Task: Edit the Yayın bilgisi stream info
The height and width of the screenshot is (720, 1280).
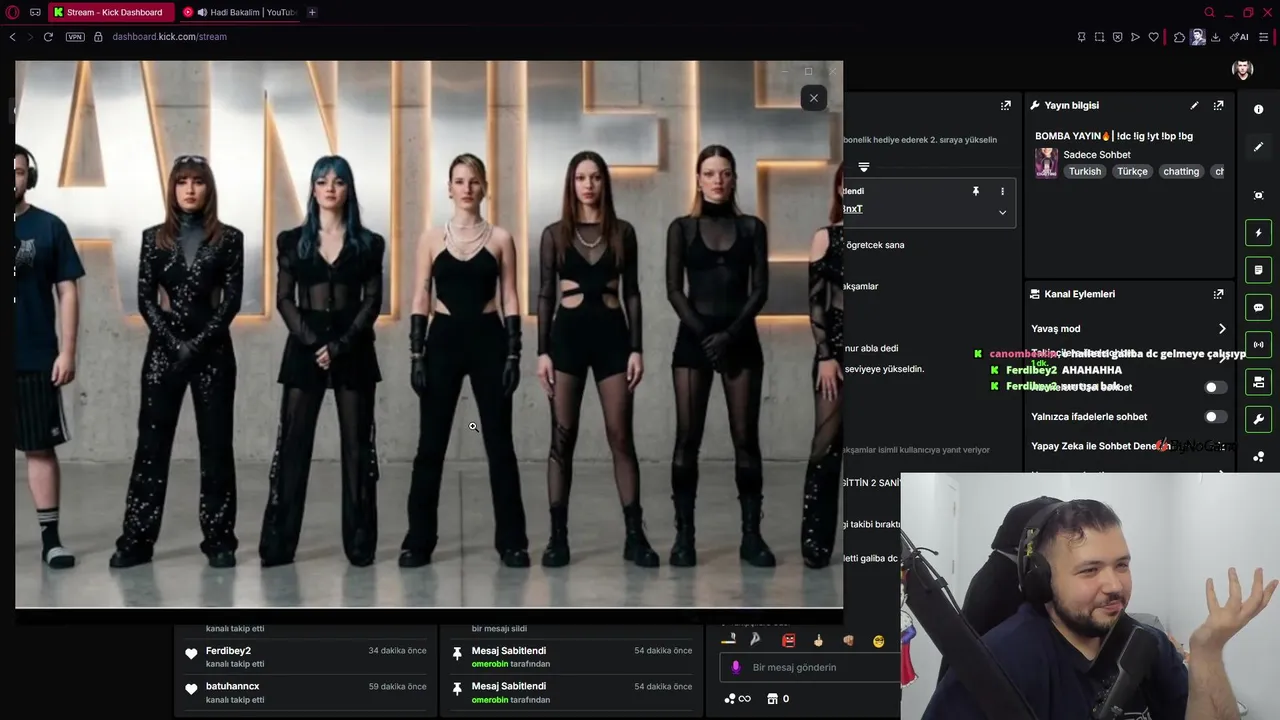Action: [x=1194, y=105]
